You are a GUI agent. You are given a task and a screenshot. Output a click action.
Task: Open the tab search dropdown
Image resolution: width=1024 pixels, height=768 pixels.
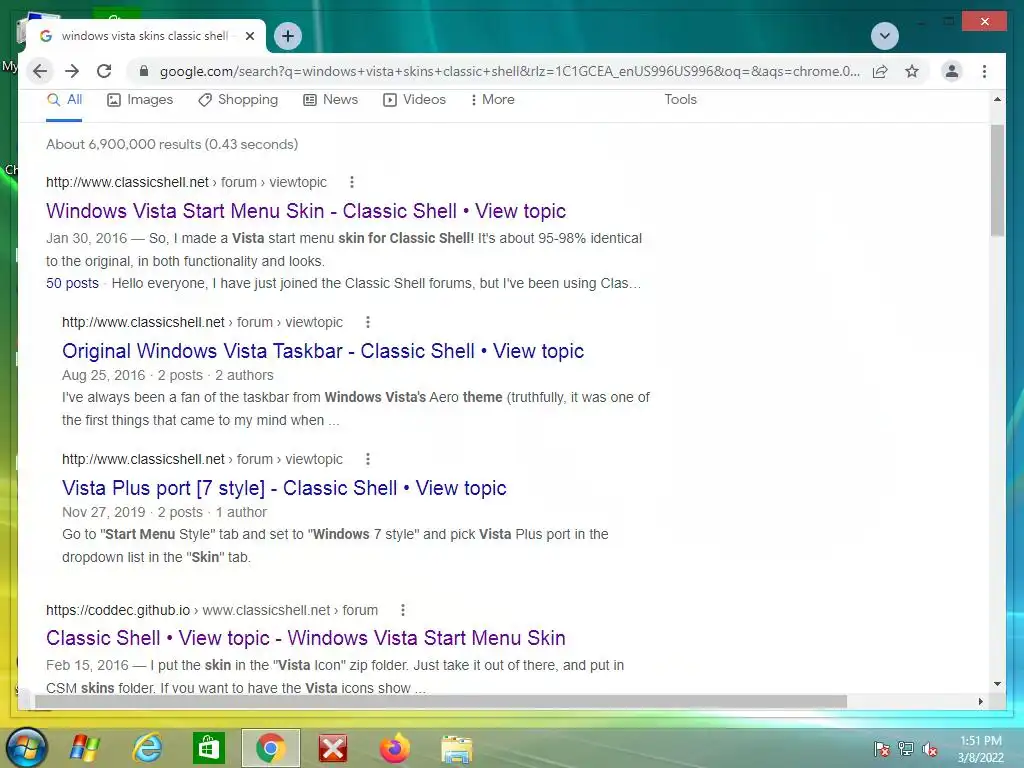tap(885, 36)
